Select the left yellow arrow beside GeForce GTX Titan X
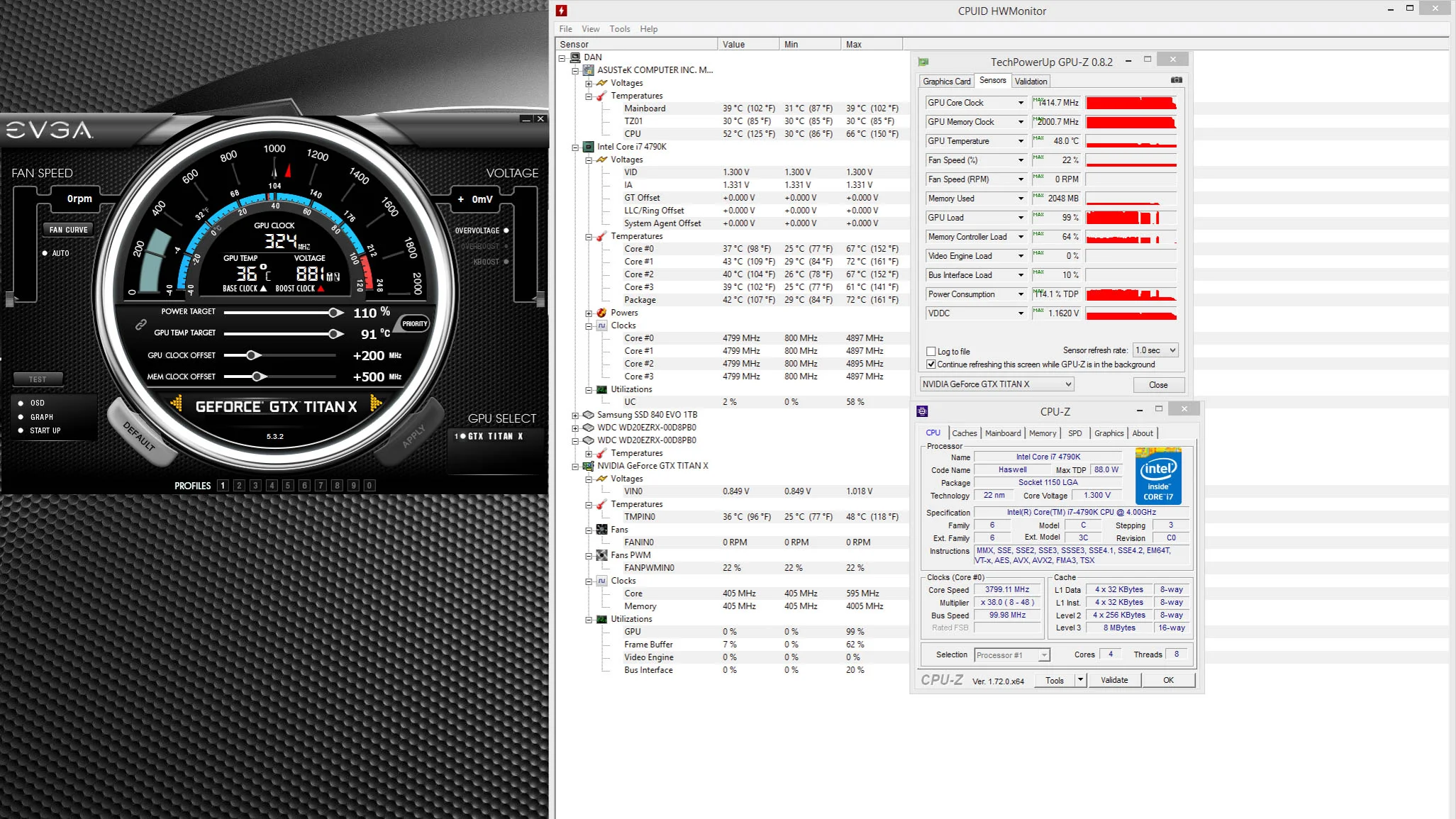This screenshot has height=819, width=1456. pos(177,404)
